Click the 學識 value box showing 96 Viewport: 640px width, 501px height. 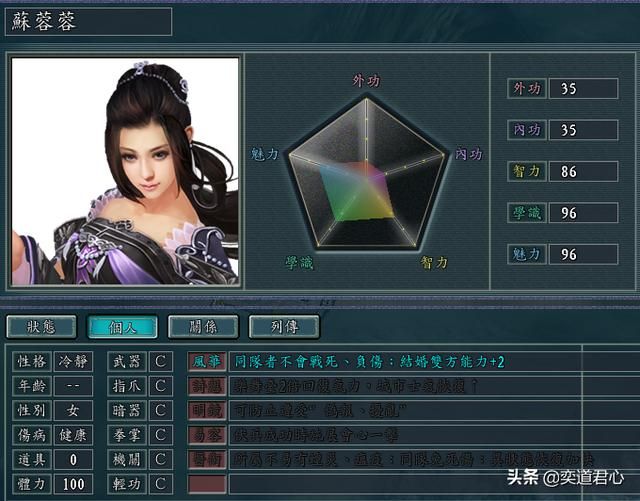tap(584, 213)
